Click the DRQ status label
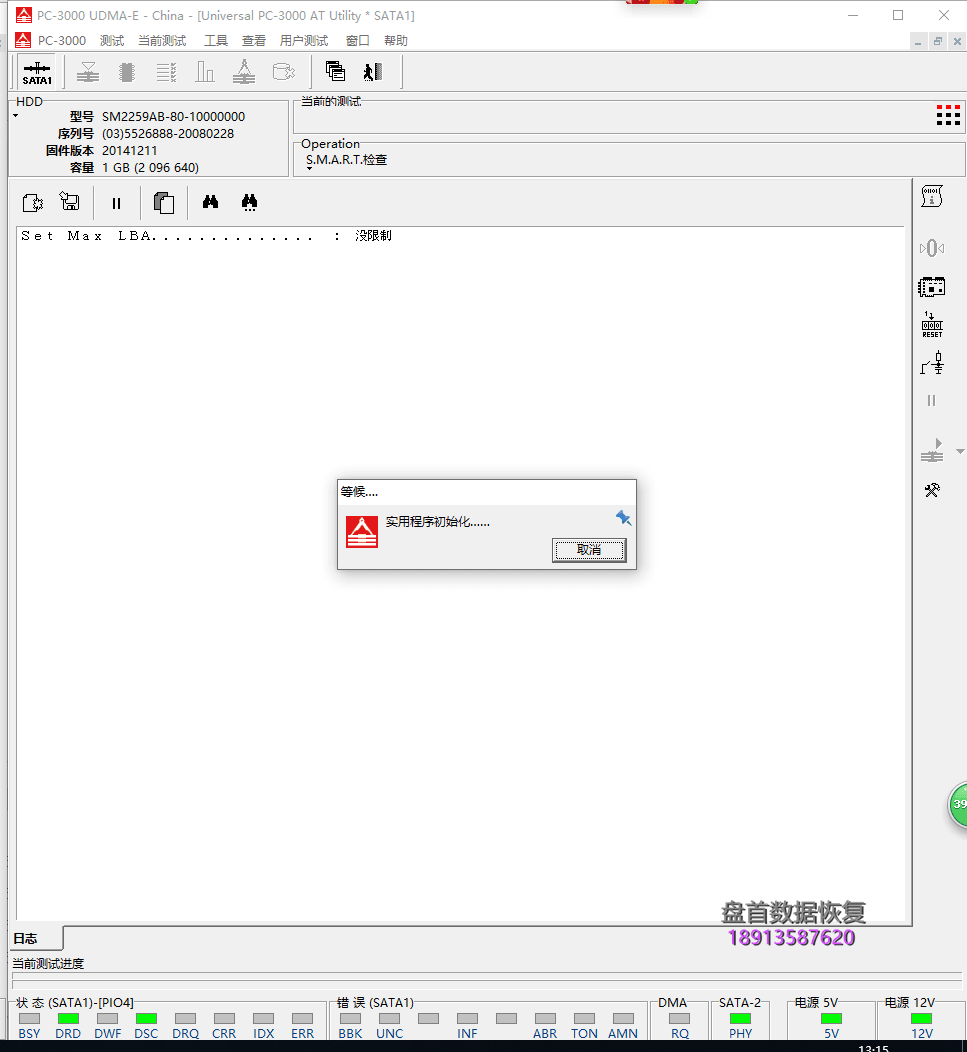Viewport: 967px width, 1052px height. point(185,1034)
